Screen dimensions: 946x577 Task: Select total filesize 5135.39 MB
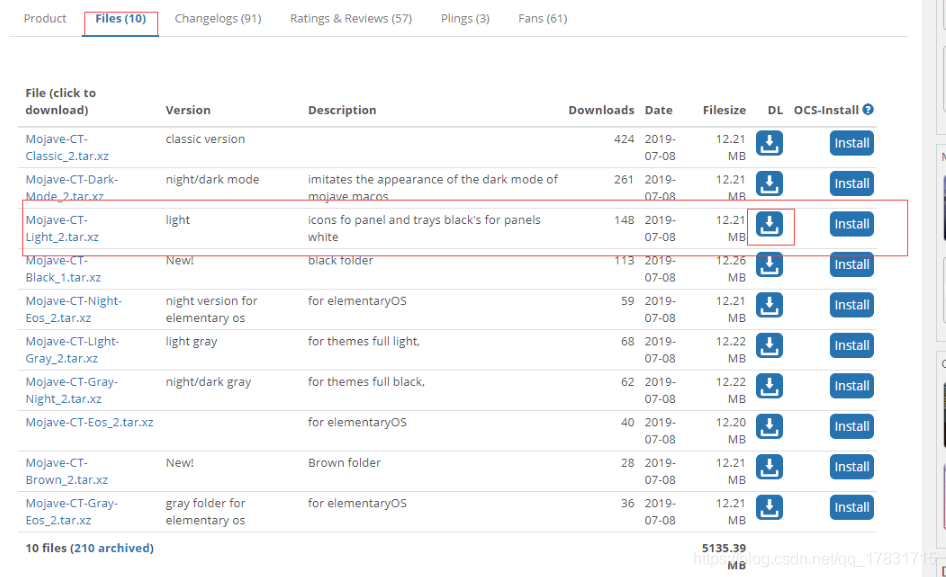pos(724,556)
